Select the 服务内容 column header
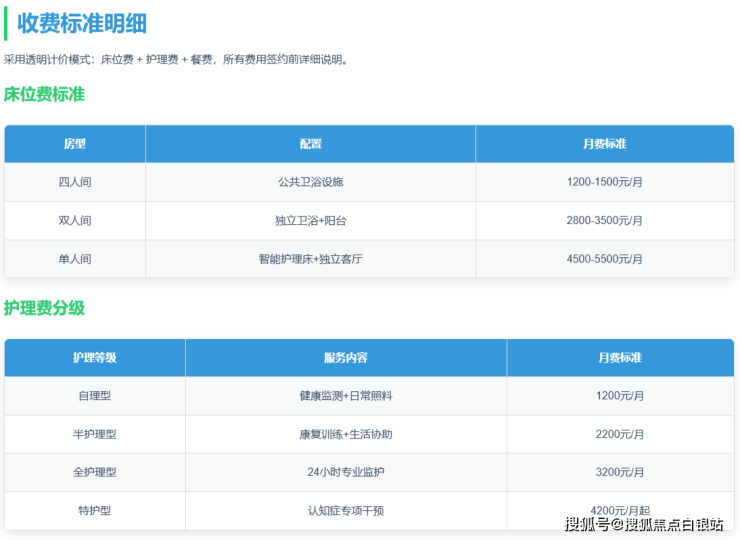The image size is (740, 540). (345, 358)
